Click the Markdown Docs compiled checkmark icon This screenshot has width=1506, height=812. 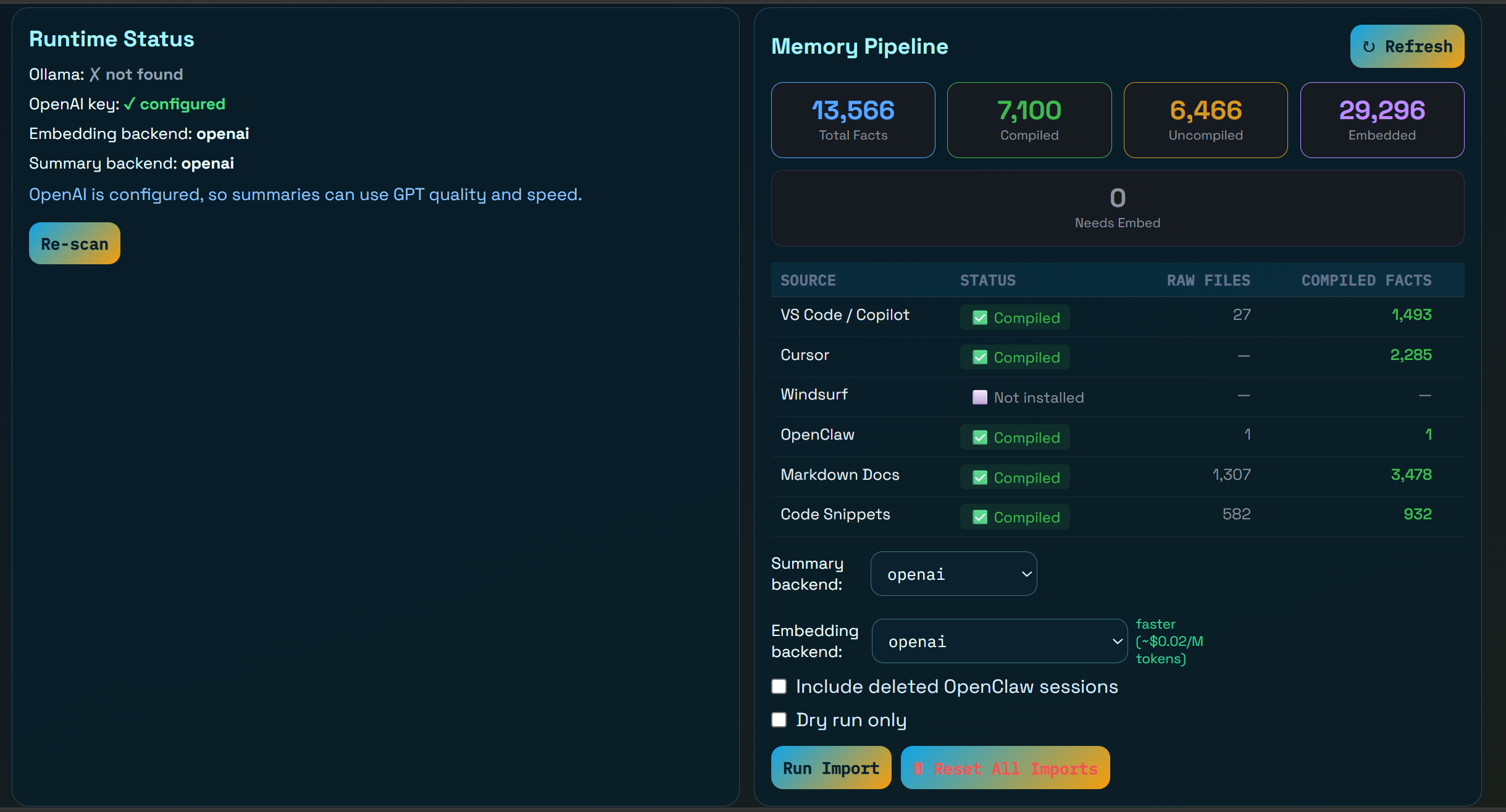point(979,477)
